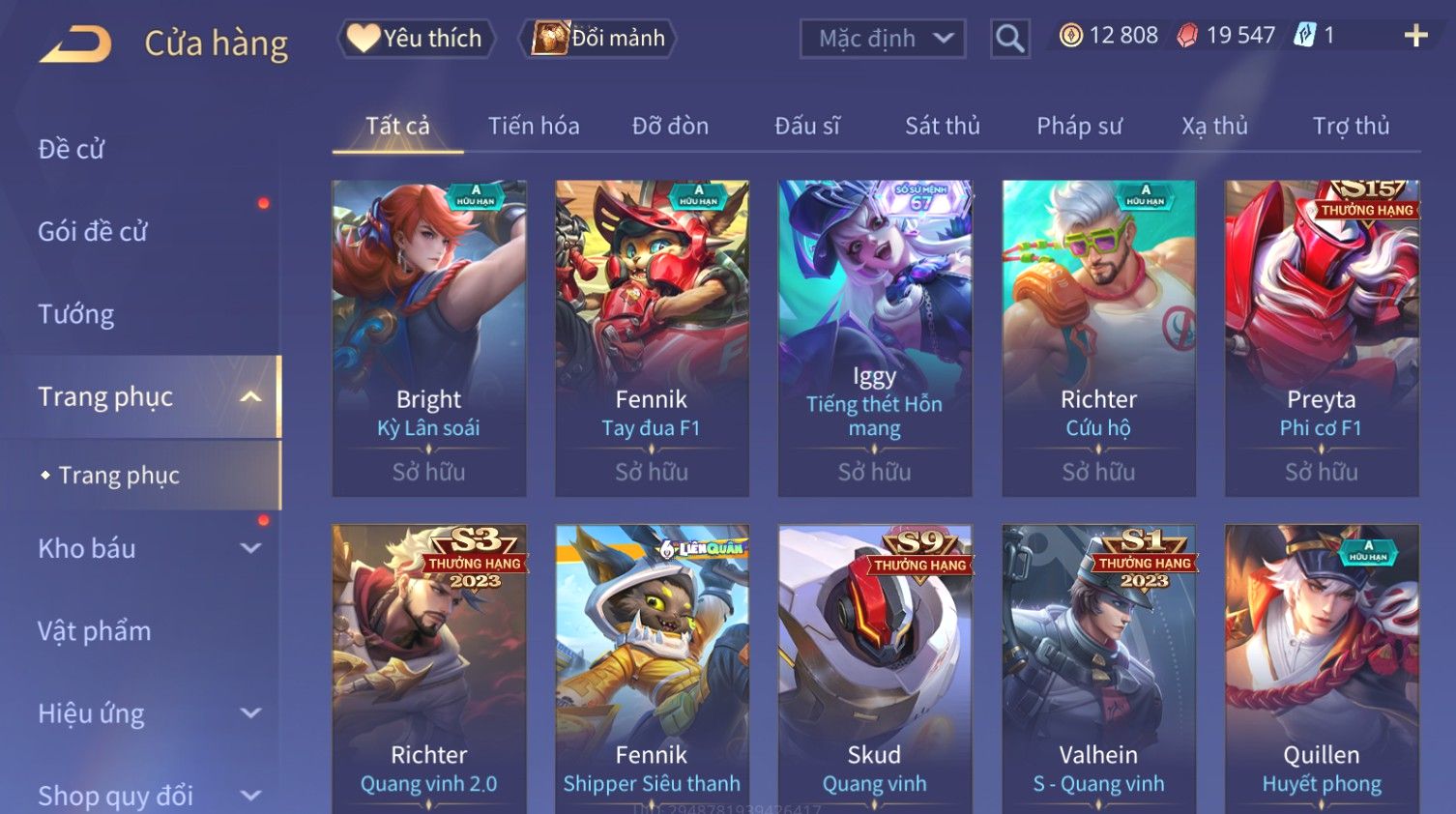Select the Tiến hóa tab
The height and width of the screenshot is (814, 1456).
[534, 126]
